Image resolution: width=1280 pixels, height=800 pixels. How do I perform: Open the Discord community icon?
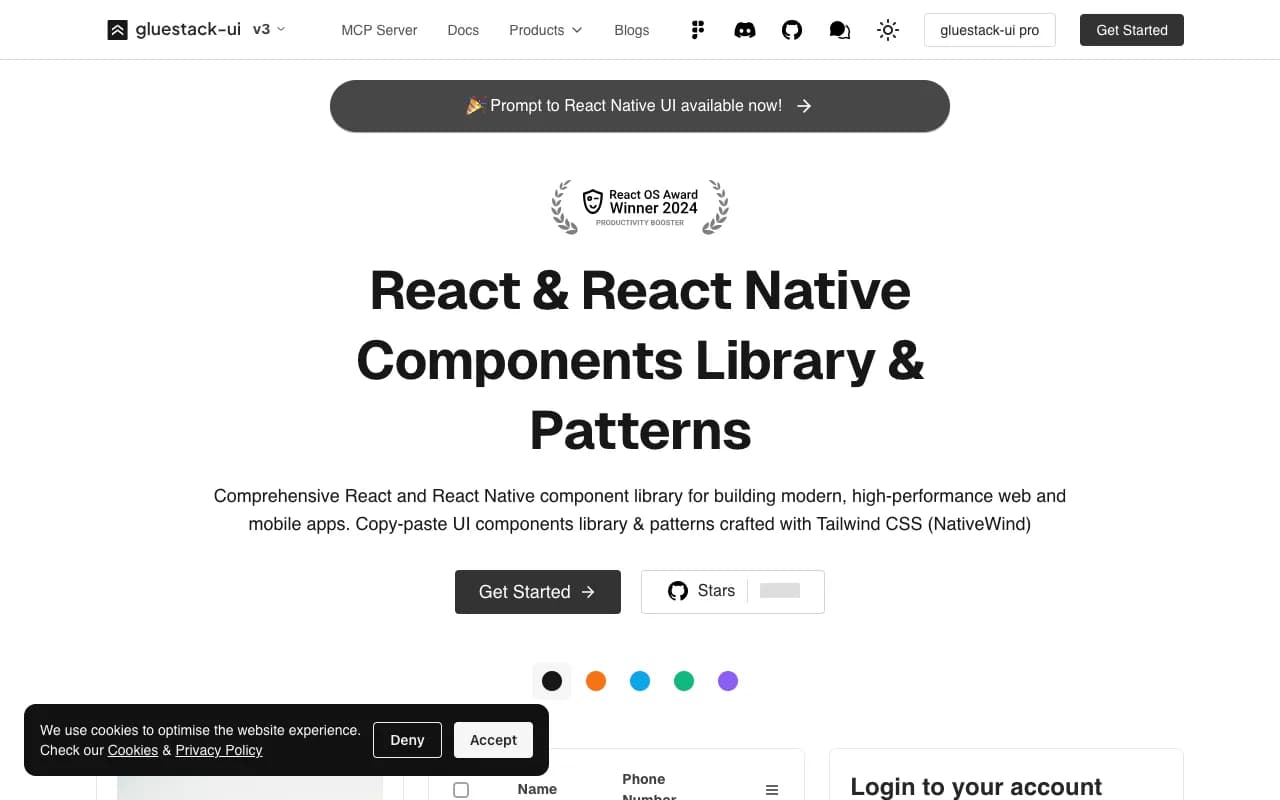pyautogui.click(x=744, y=30)
